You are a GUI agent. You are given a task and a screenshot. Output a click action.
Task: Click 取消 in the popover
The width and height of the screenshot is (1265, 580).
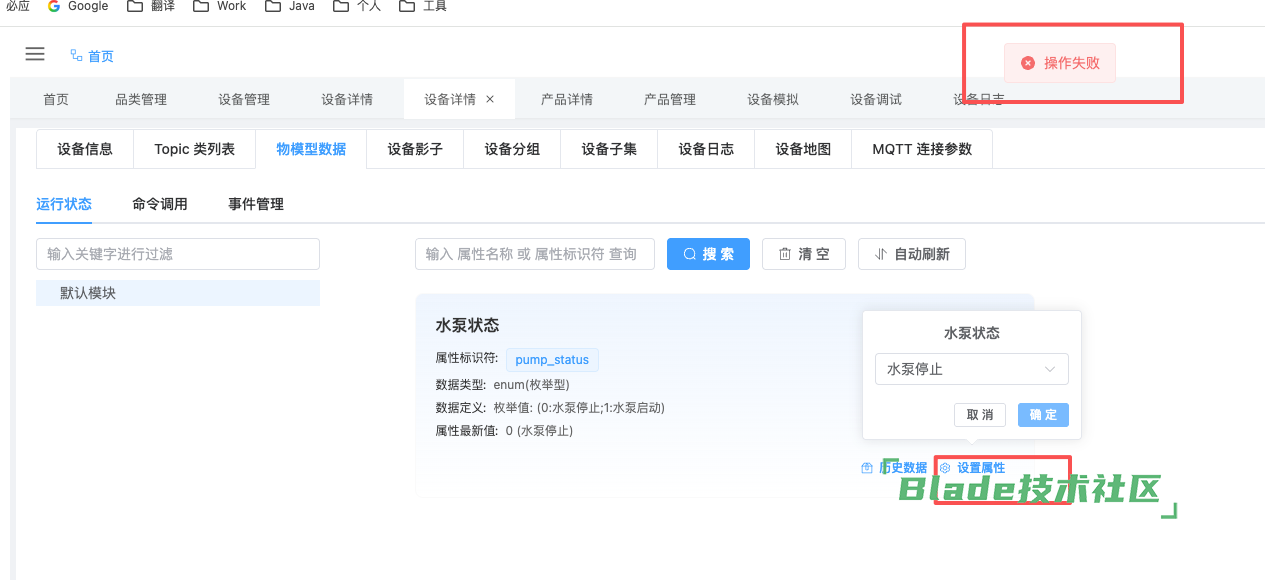coord(980,415)
